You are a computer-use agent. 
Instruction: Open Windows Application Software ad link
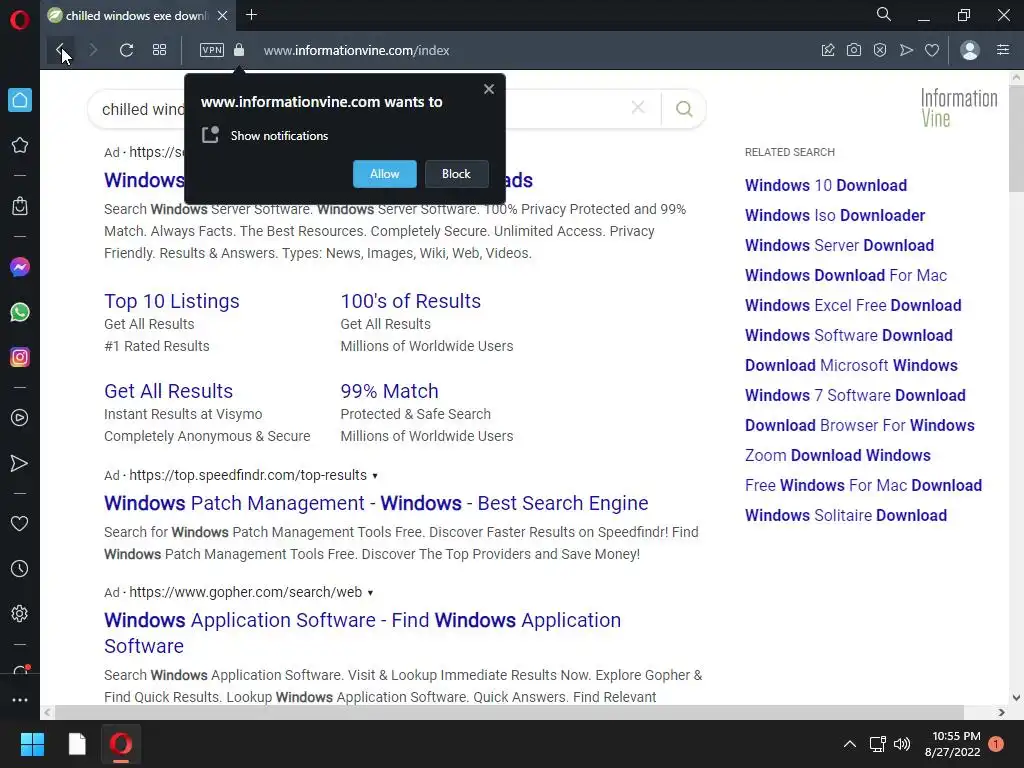coord(362,633)
